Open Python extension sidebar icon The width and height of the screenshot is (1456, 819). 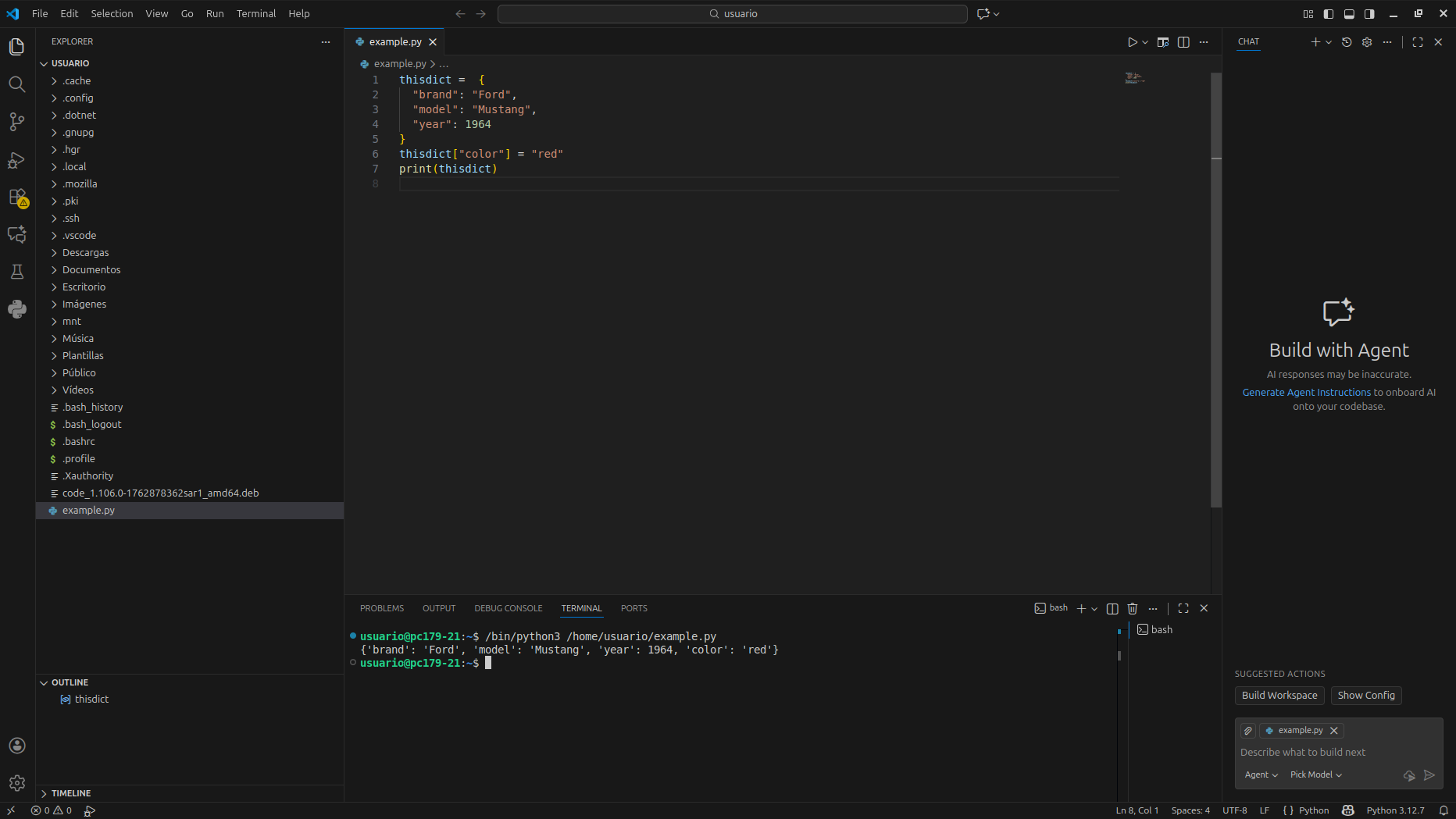16,309
